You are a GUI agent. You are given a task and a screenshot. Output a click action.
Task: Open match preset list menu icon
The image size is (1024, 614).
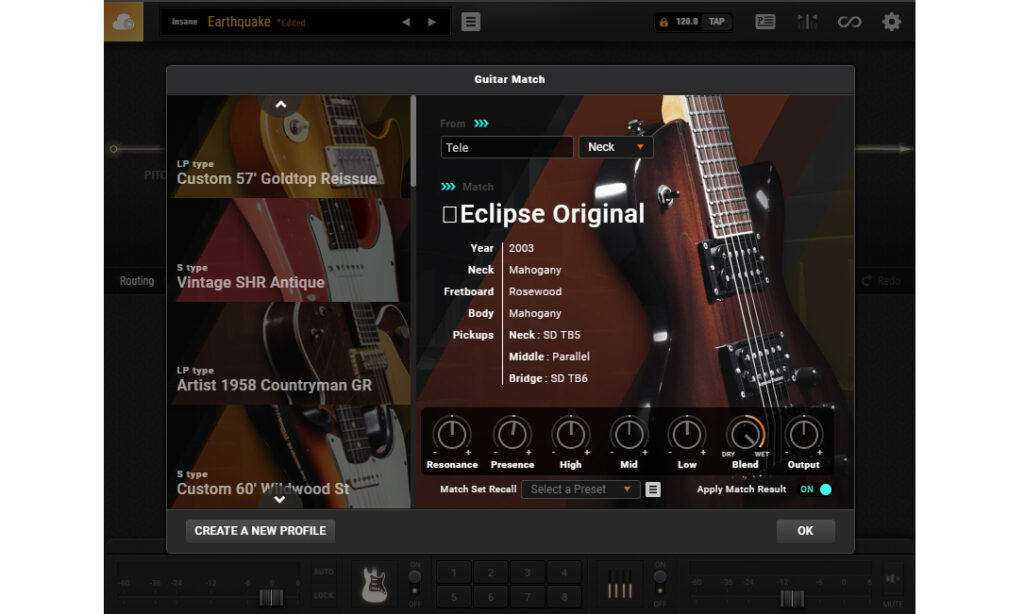tap(652, 489)
